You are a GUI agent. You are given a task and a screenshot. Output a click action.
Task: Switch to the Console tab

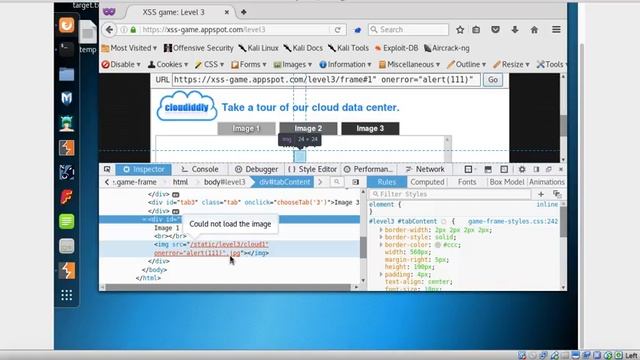tap(200, 169)
